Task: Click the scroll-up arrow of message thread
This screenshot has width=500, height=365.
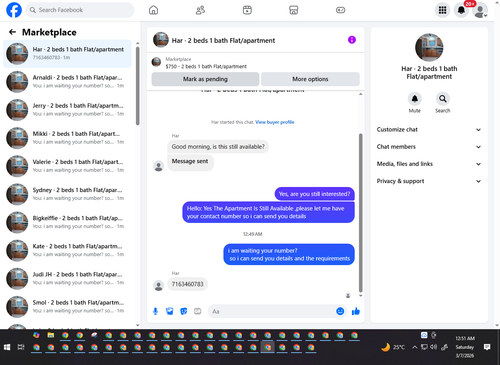Action: point(360,94)
